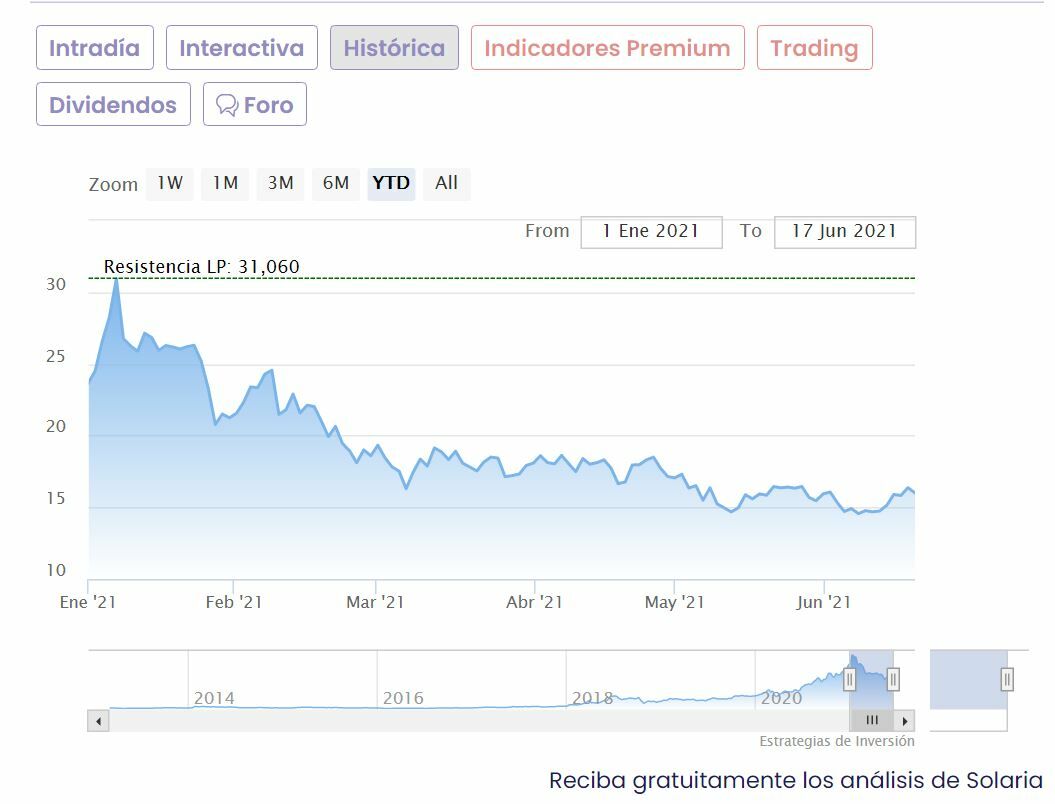The width and height of the screenshot is (1055, 804).
Task: Grab the right navigator range handle
Action: coord(893,680)
